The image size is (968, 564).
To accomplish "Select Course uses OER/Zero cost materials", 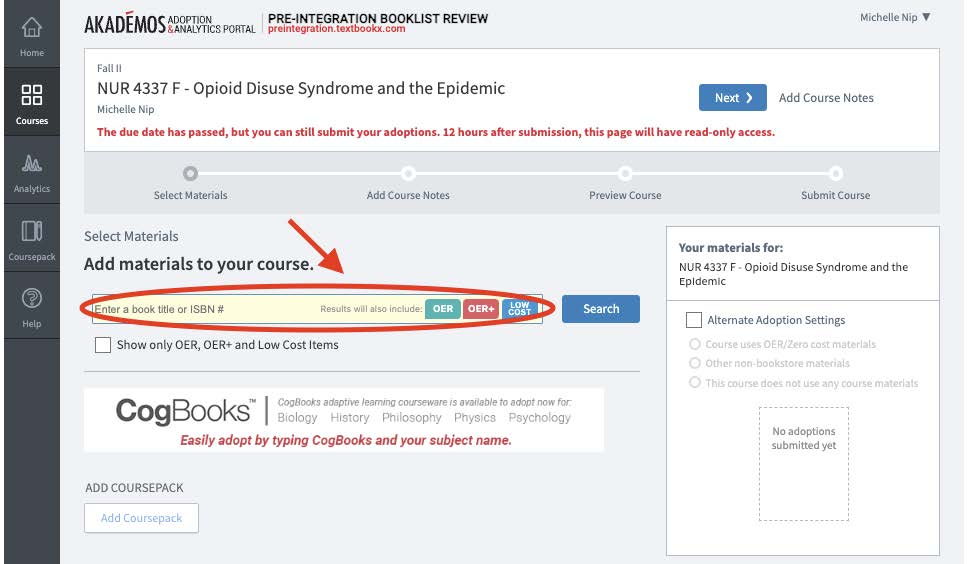I will point(695,344).
